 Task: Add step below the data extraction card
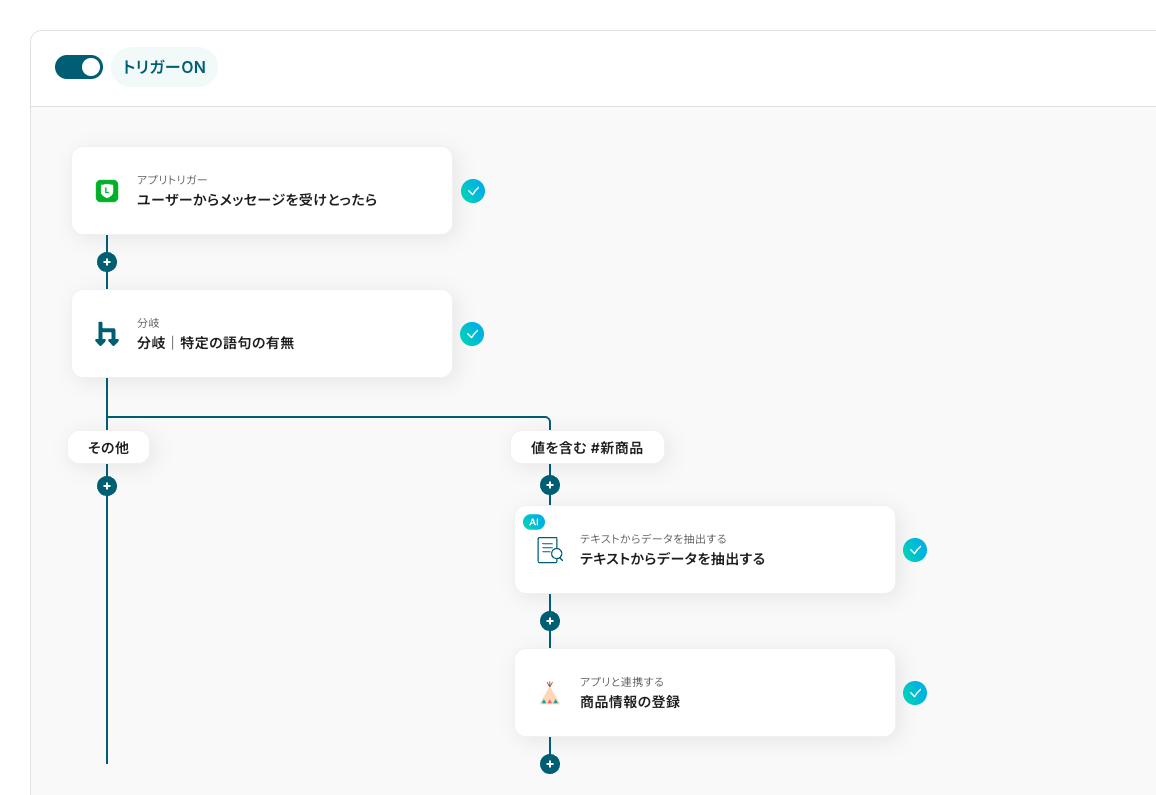click(550, 621)
